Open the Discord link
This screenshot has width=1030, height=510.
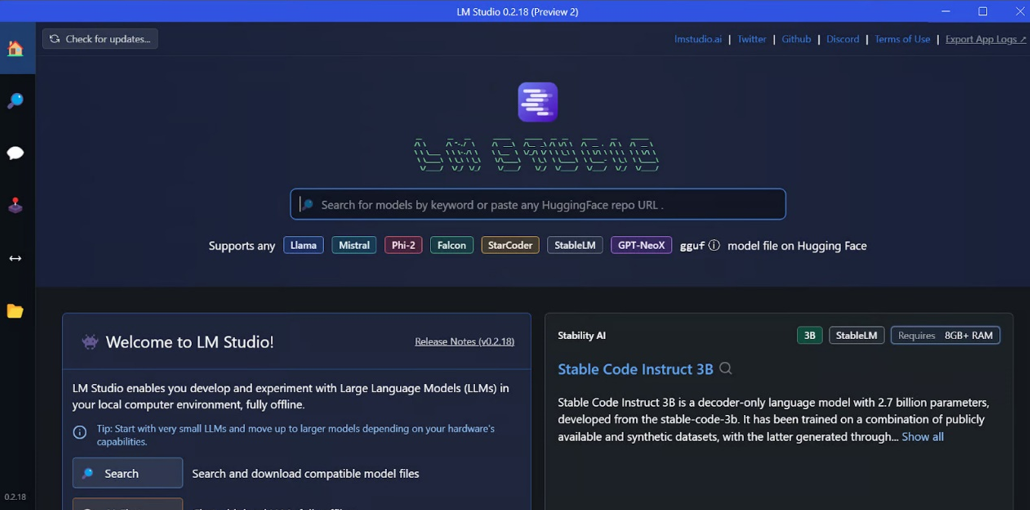pyautogui.click(x=843, y=39)
